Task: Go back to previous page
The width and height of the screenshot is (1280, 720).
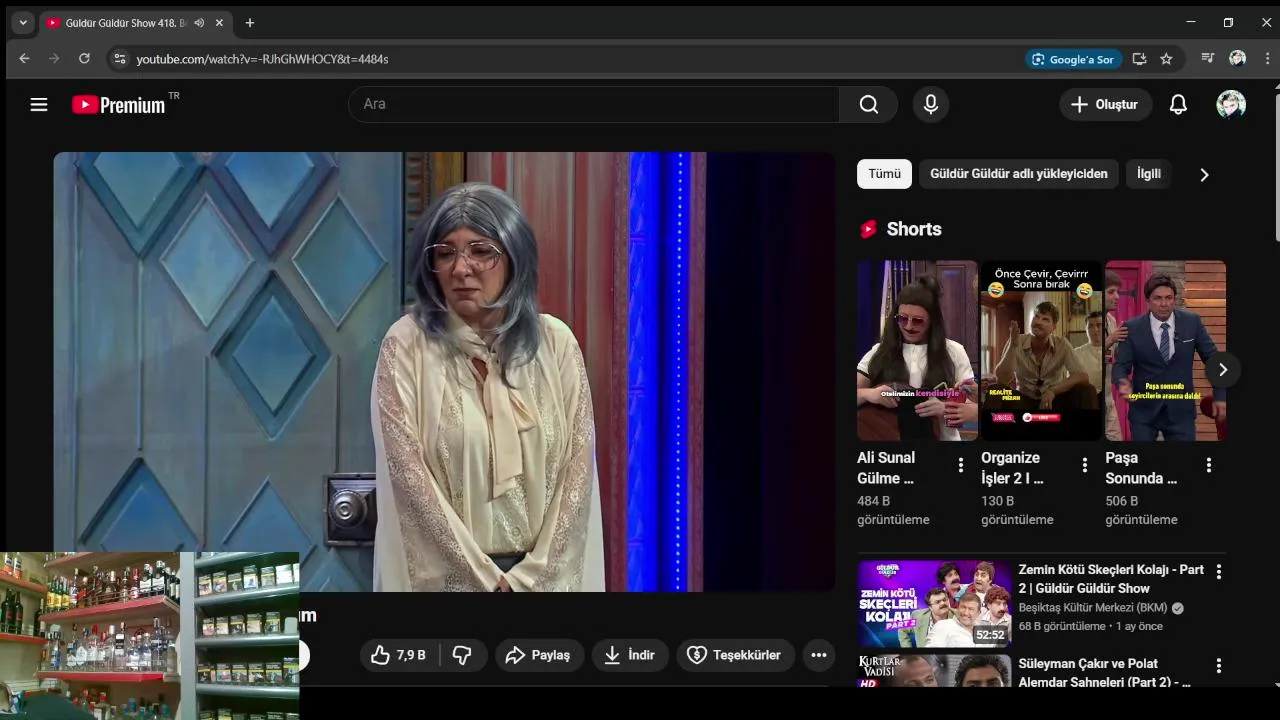Action: coord(24,59)
